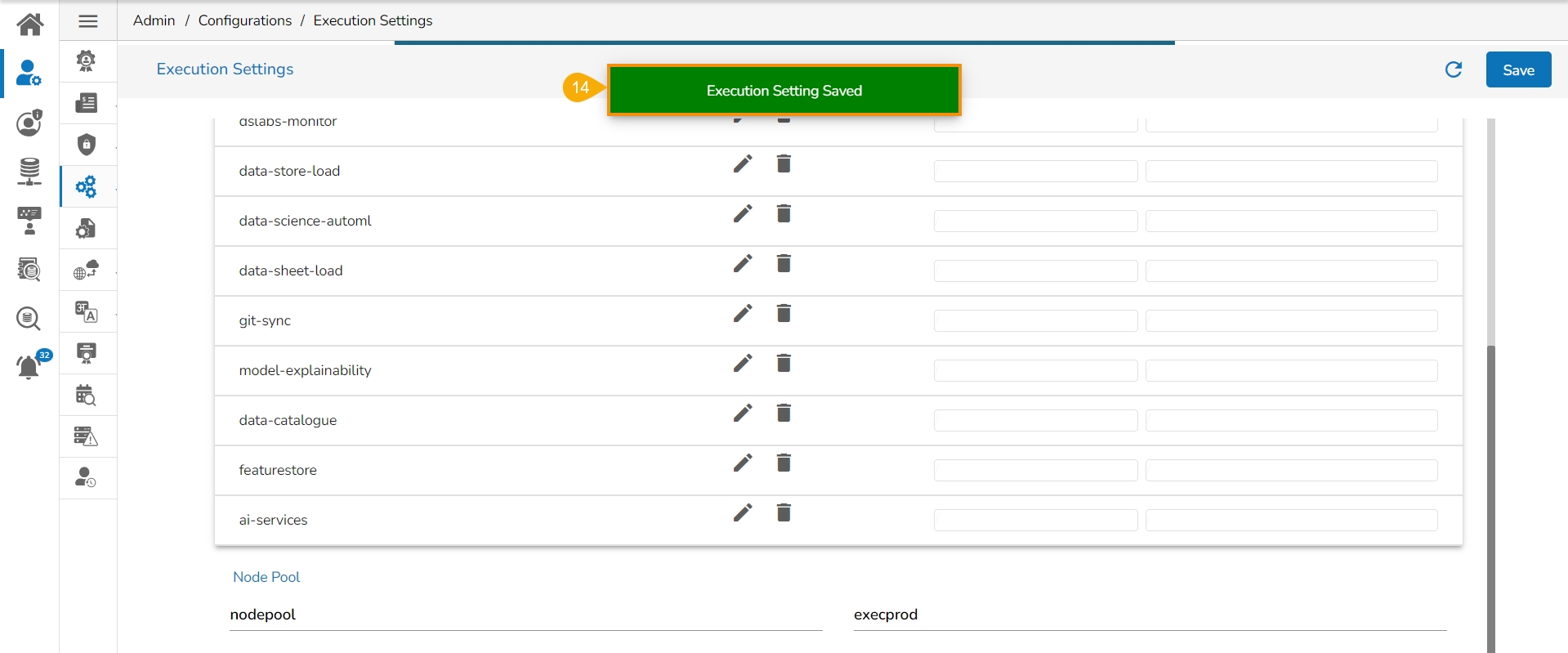This screenshot has height=653, width=1568.
Task: Click the execprod value field
Action: click(x=1150, y=615)
